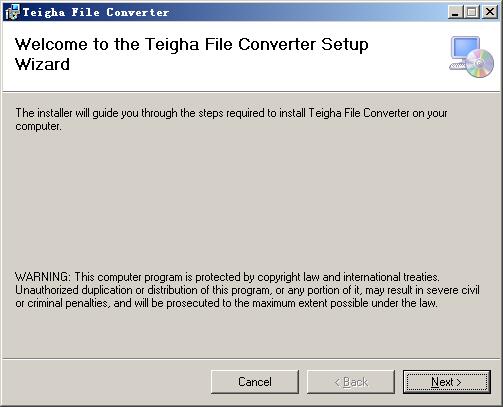
Task: Click the word WARNING in the copyright notice
Action: (43, 277)
